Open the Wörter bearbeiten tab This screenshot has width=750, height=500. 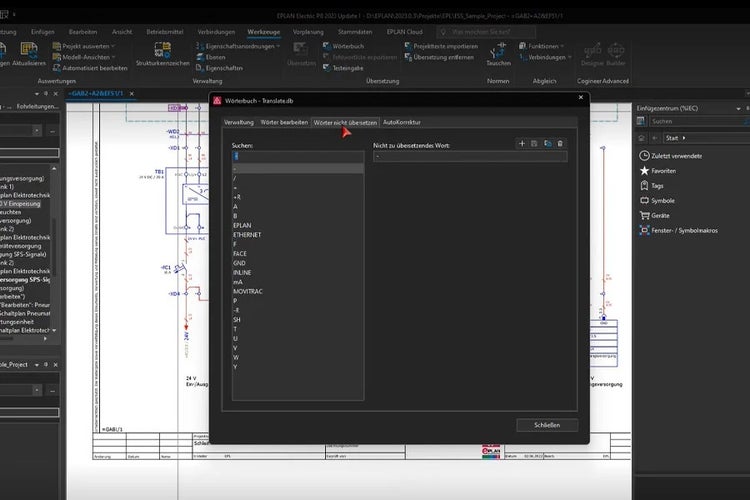(x=284, y=122)
